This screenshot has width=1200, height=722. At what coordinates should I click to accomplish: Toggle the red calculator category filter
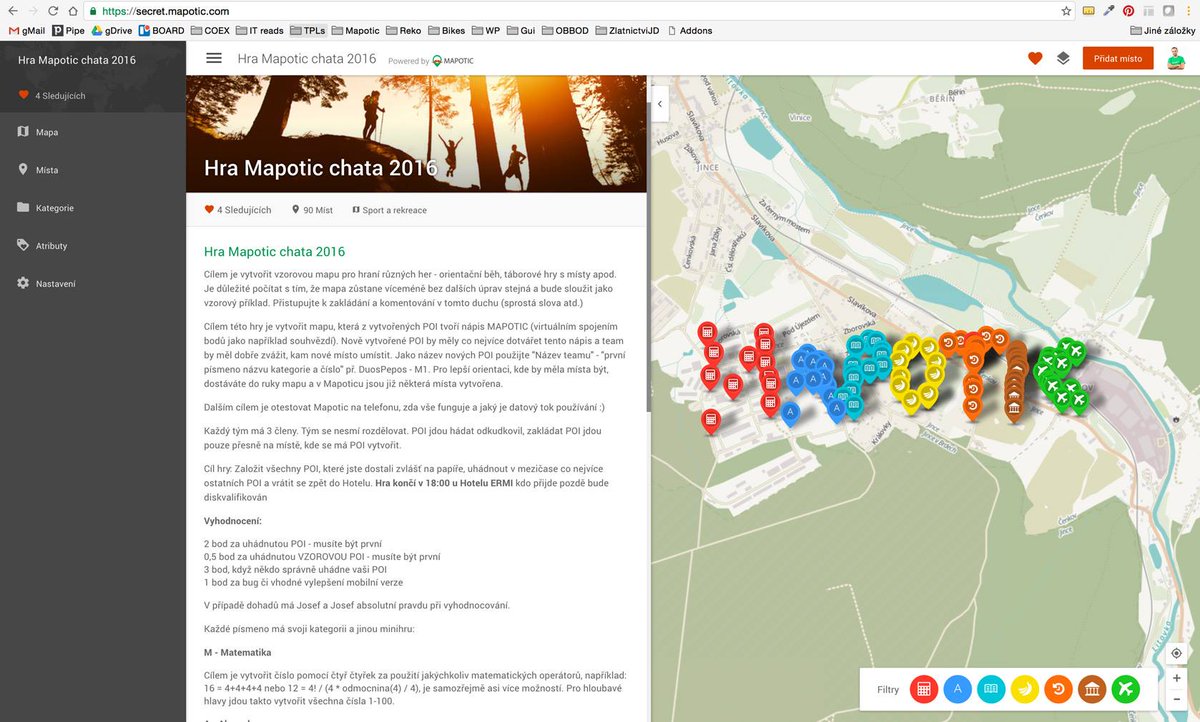924,689
